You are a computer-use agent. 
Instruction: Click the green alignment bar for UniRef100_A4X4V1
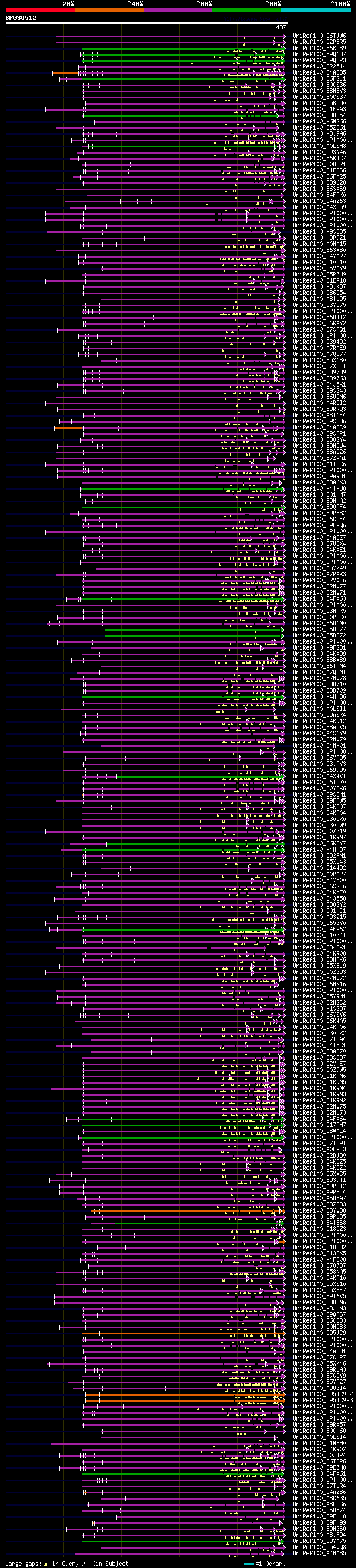[x=200, y=776]
